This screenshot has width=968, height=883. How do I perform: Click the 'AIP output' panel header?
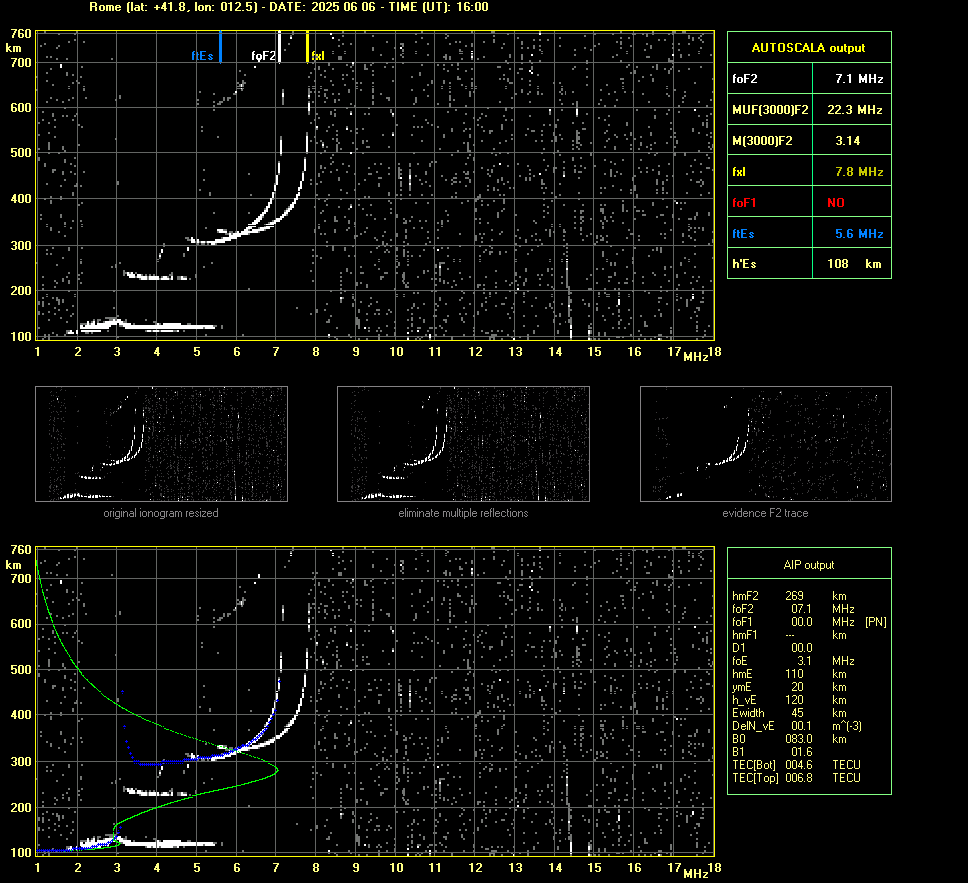click(x=809, y=565)
